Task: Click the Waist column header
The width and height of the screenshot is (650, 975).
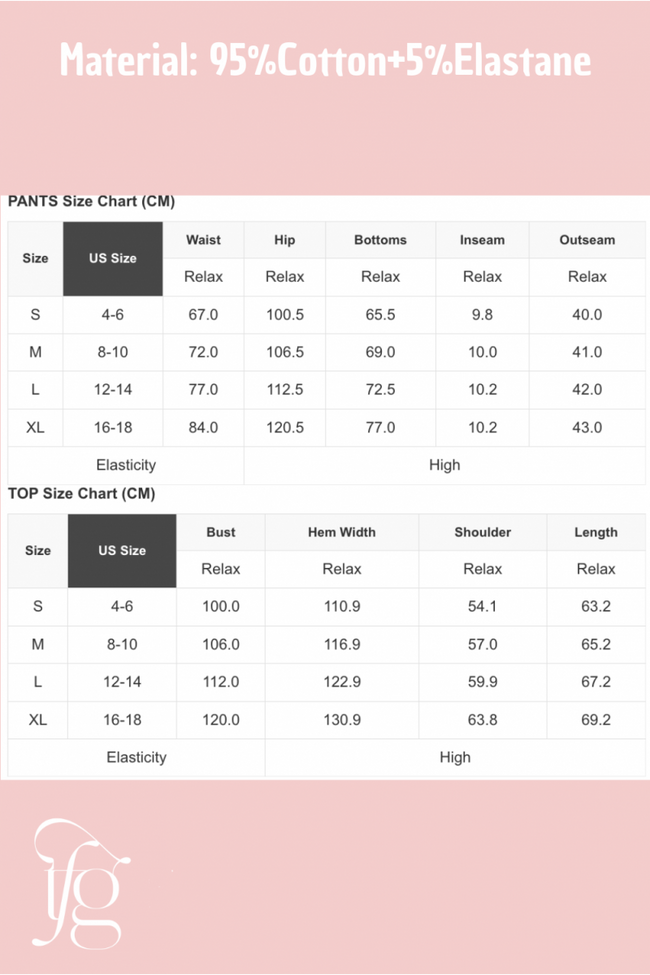Action: point(203,240)
